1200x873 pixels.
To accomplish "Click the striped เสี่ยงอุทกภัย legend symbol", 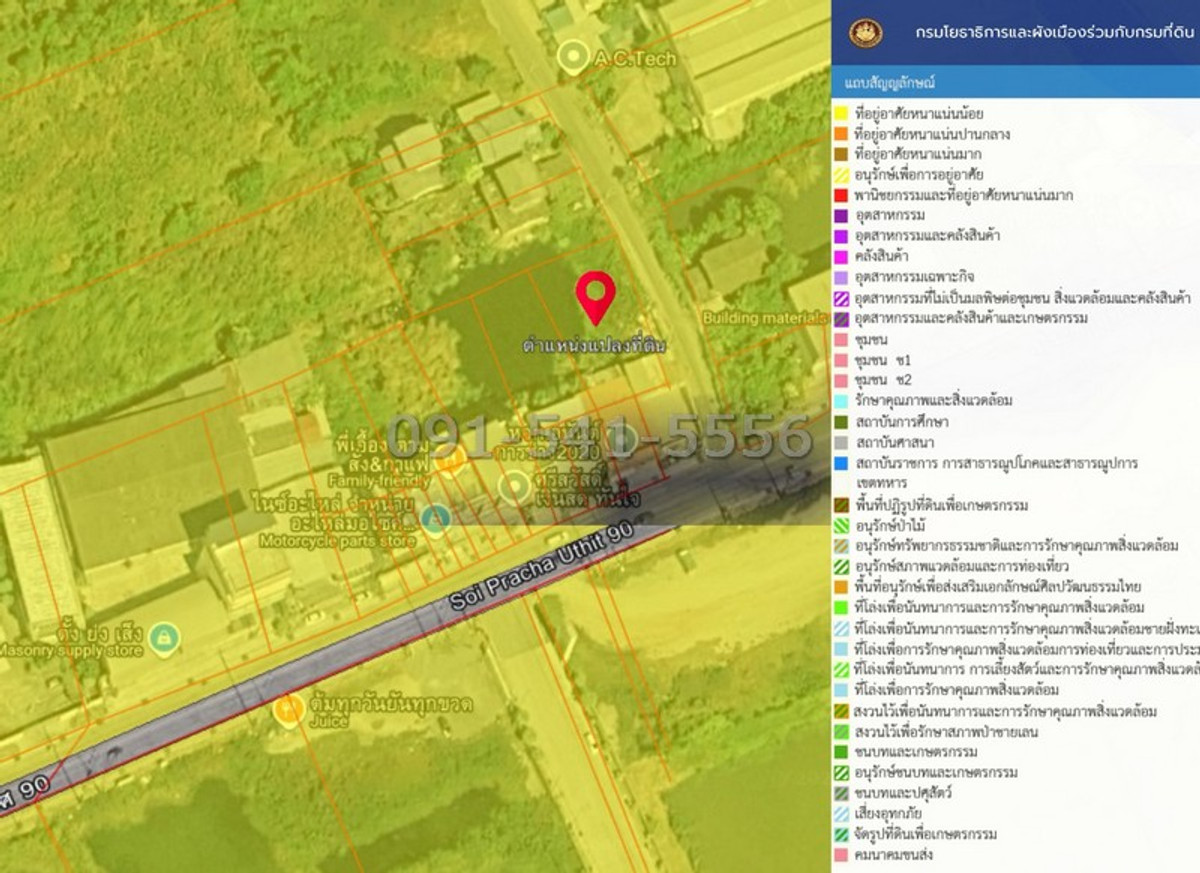I will [841, 813].
